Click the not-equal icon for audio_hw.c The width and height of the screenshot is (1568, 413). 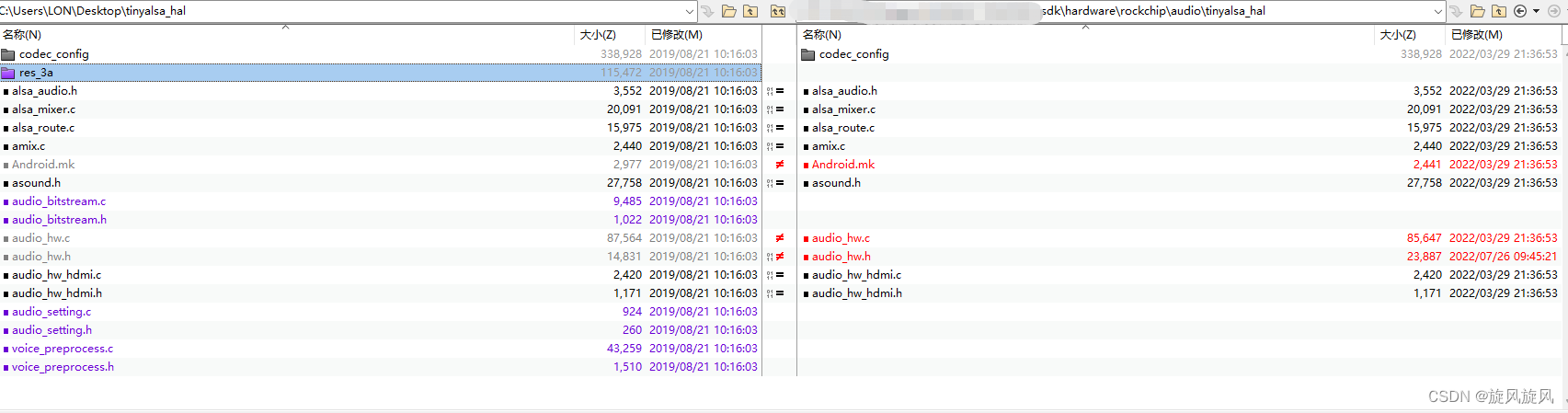coord(780,238)
